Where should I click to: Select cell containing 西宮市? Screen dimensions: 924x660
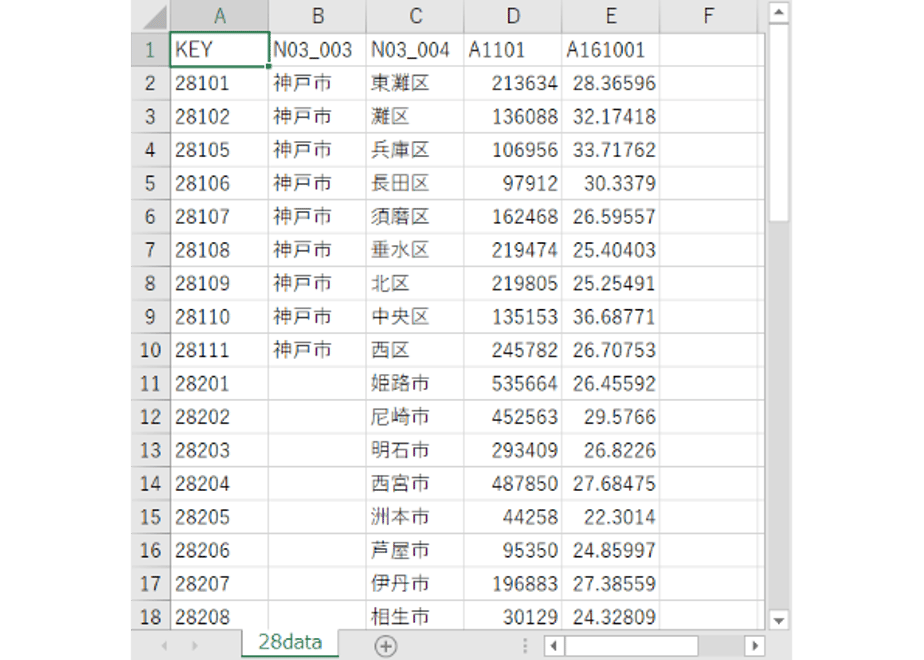pos(415,483)
